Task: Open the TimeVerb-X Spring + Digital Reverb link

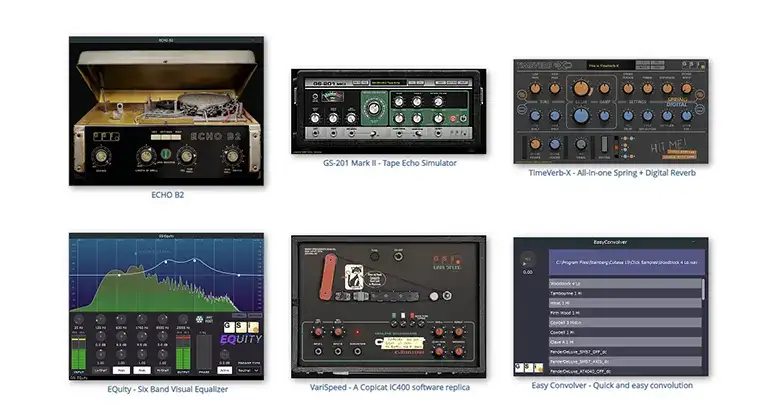Action: pyautogui.click(x=612, y=173)
